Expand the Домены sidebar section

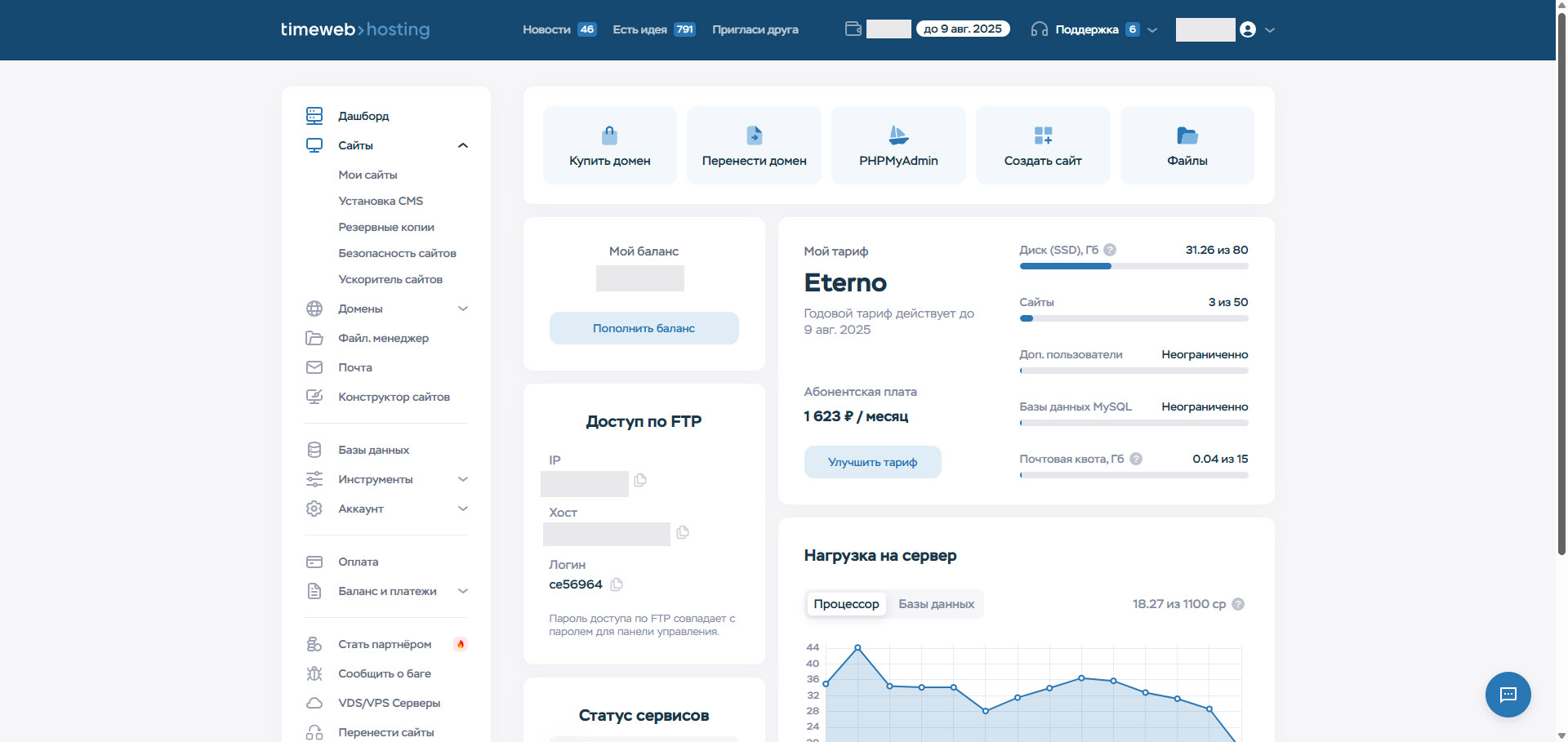(463, 309)
